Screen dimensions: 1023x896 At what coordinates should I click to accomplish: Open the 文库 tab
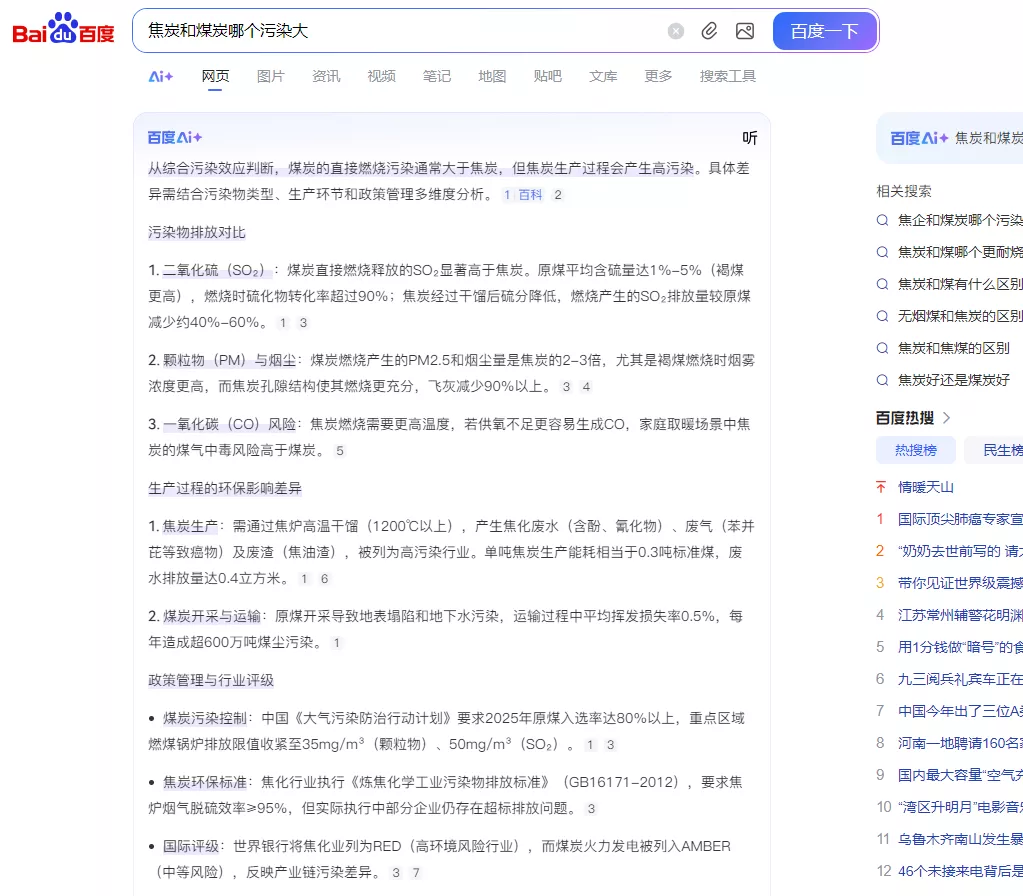[x=603, y=76]
